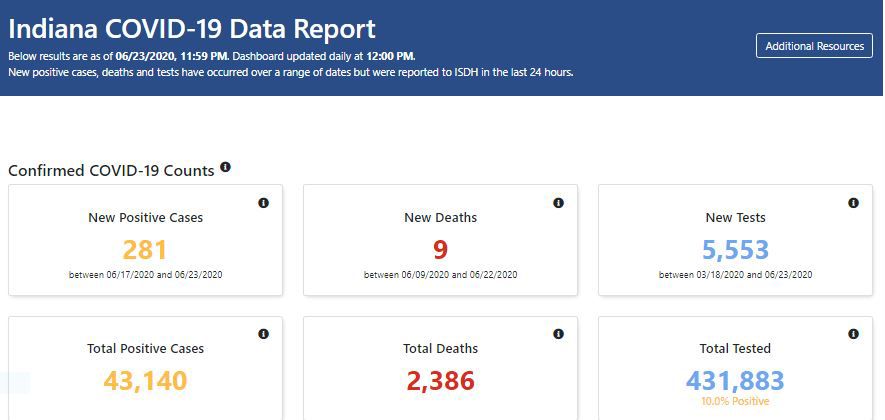This screenshot has width=885, height=420.
Task: Click the 43,140 total positive cases figure
Action: click(145, 381)
